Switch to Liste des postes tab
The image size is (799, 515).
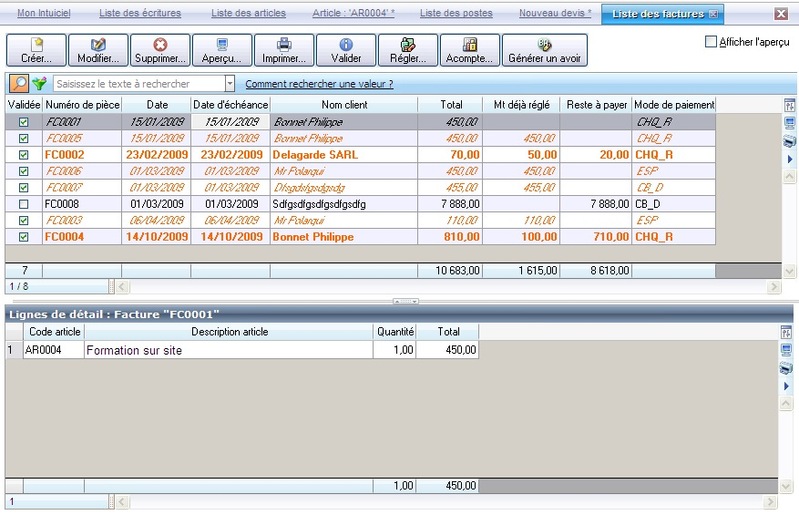click(x=456, y=13)
